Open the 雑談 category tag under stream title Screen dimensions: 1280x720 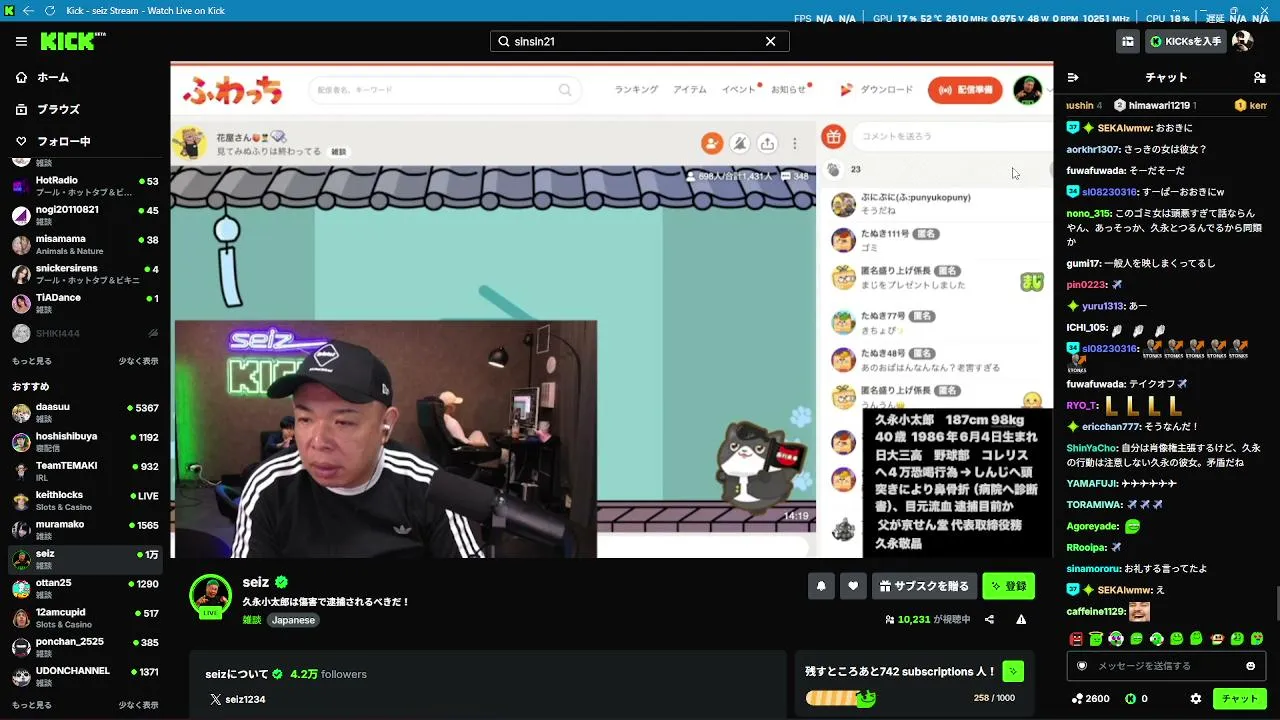[x=252, y=620]
